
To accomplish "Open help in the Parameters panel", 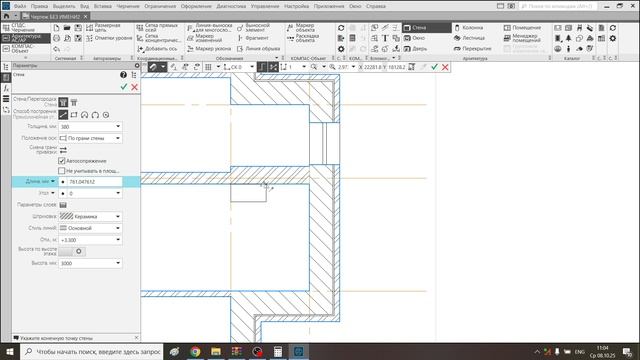I will pyautogui.click(x=123, y=75).
